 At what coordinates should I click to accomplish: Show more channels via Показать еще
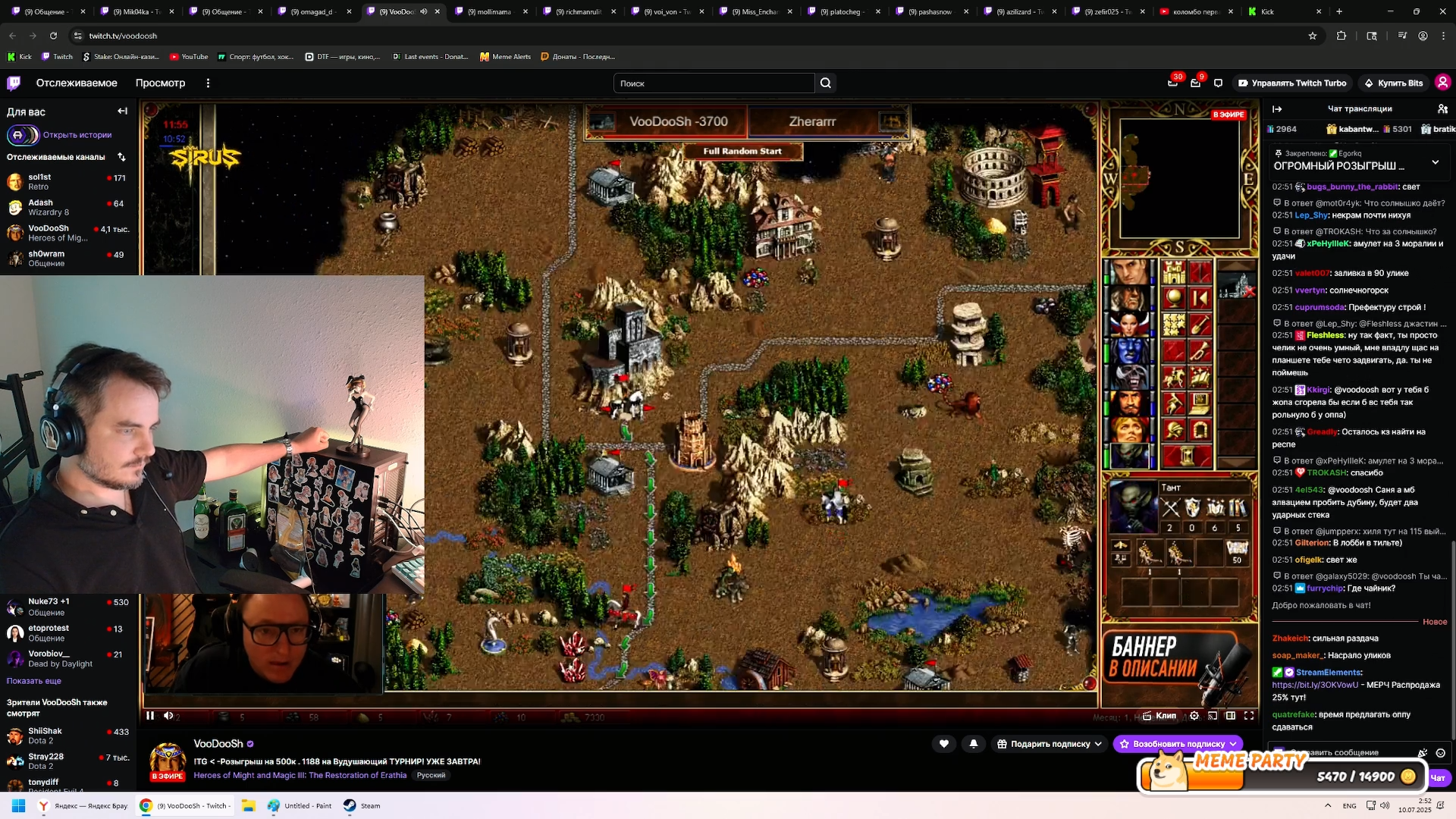point(34,681)
